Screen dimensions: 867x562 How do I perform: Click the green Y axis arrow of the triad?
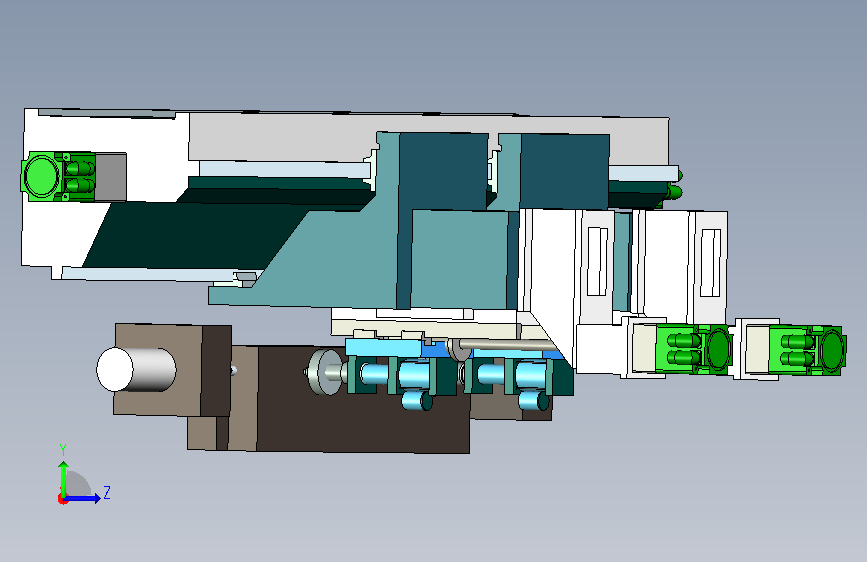(x=64, y=479)
